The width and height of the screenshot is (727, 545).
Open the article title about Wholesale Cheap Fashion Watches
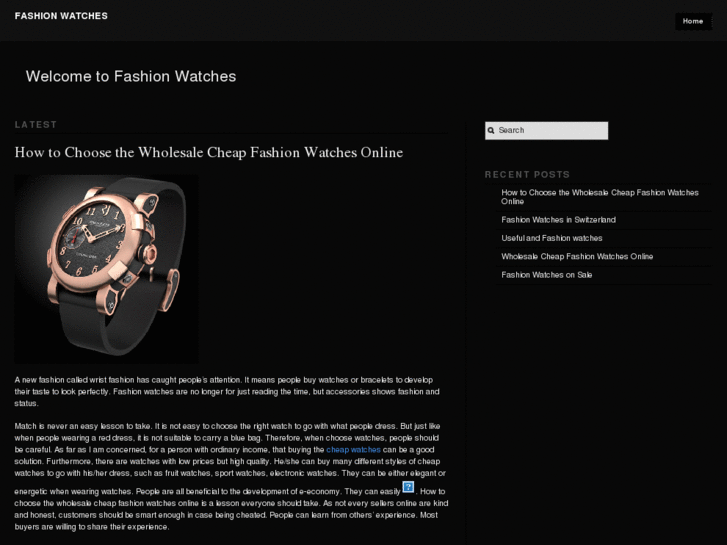coord(209,152)
